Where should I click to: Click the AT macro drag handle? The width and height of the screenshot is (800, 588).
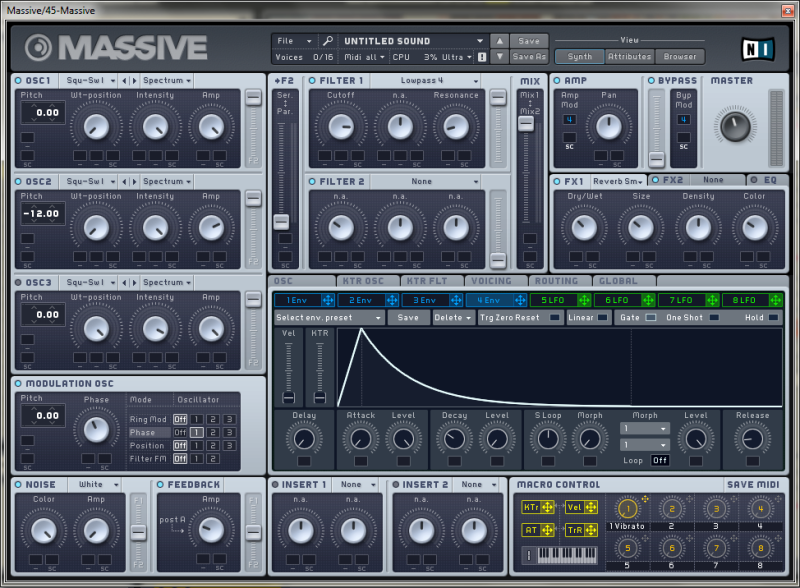coord(547,530)
